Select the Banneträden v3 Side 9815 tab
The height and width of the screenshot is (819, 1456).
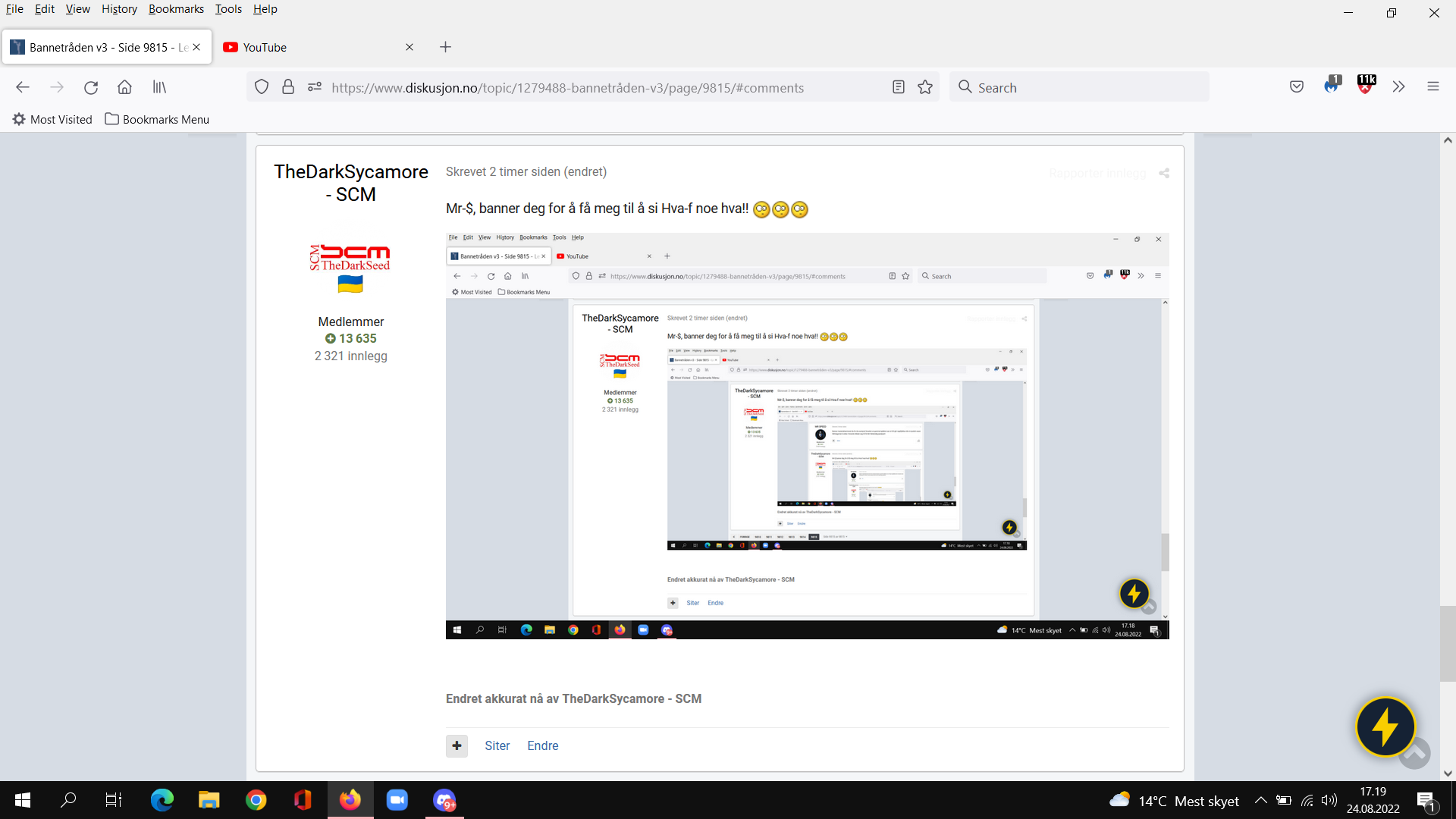[x=106, y=47]
